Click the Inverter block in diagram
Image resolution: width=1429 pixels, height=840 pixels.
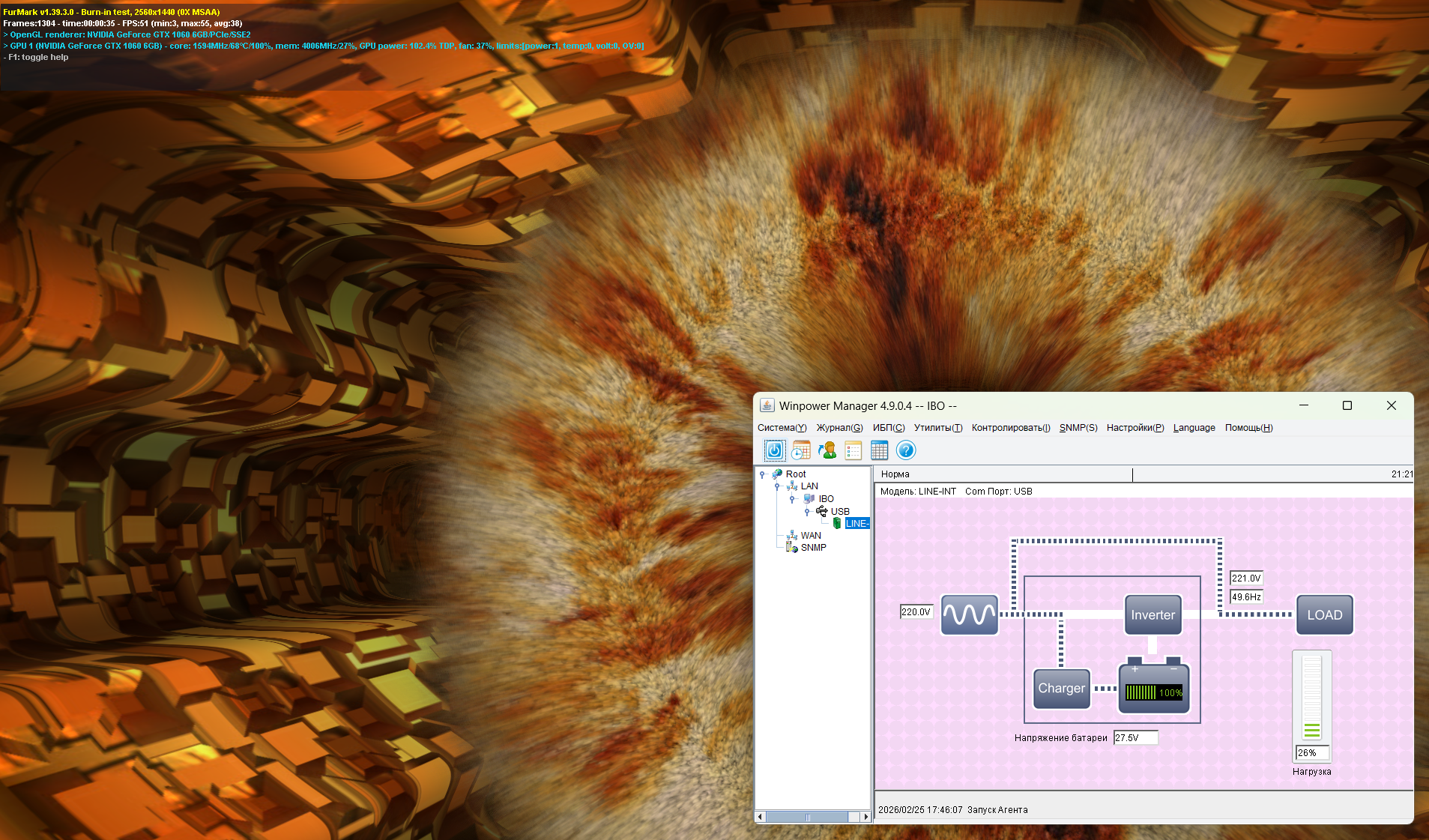tap(1152, 615)
